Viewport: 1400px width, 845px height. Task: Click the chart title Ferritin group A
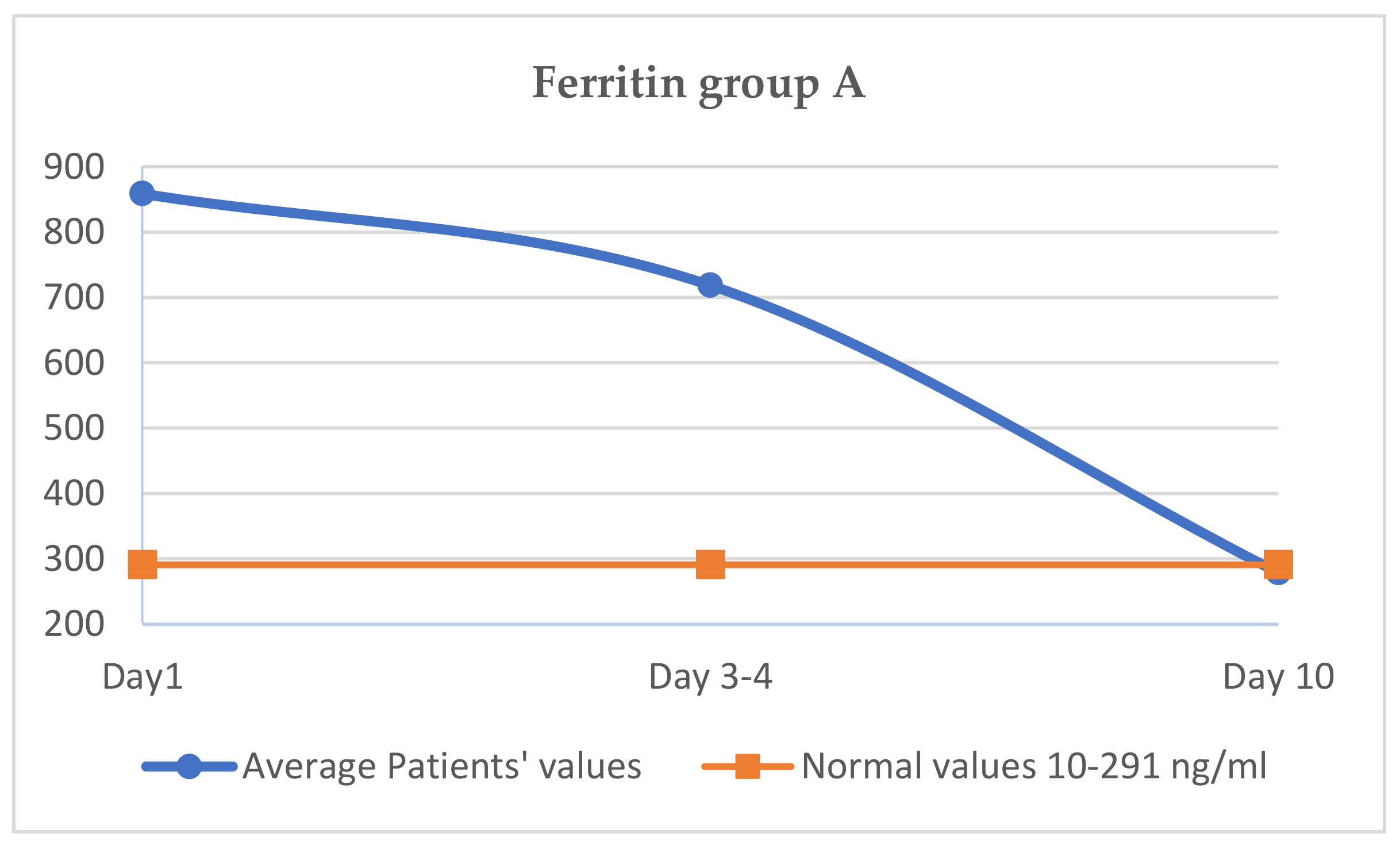click(698, 84)
